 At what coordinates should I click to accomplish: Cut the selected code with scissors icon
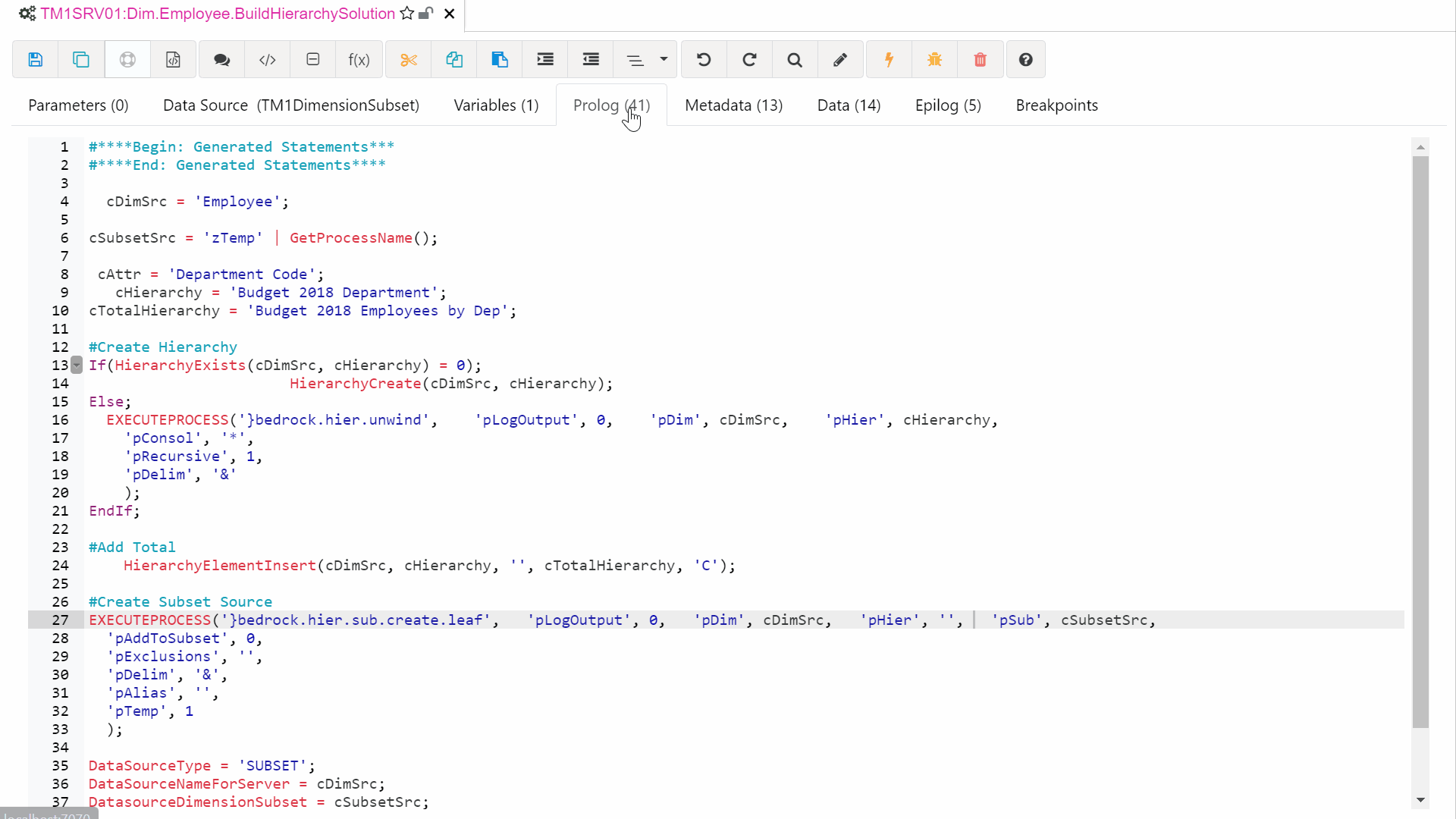click(409, 59)
